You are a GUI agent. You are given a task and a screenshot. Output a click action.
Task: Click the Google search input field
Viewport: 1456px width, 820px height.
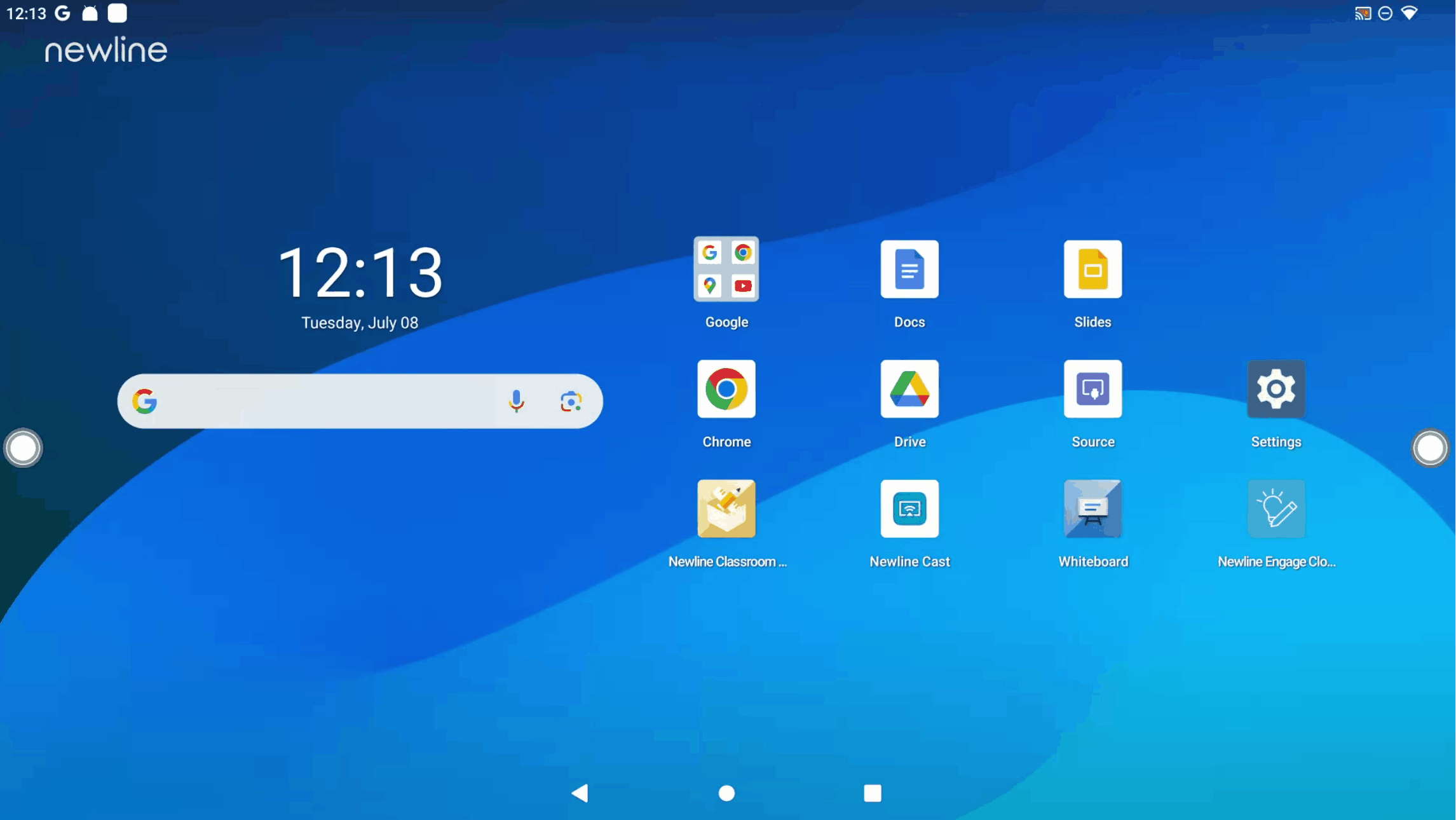tap(360, 401)
